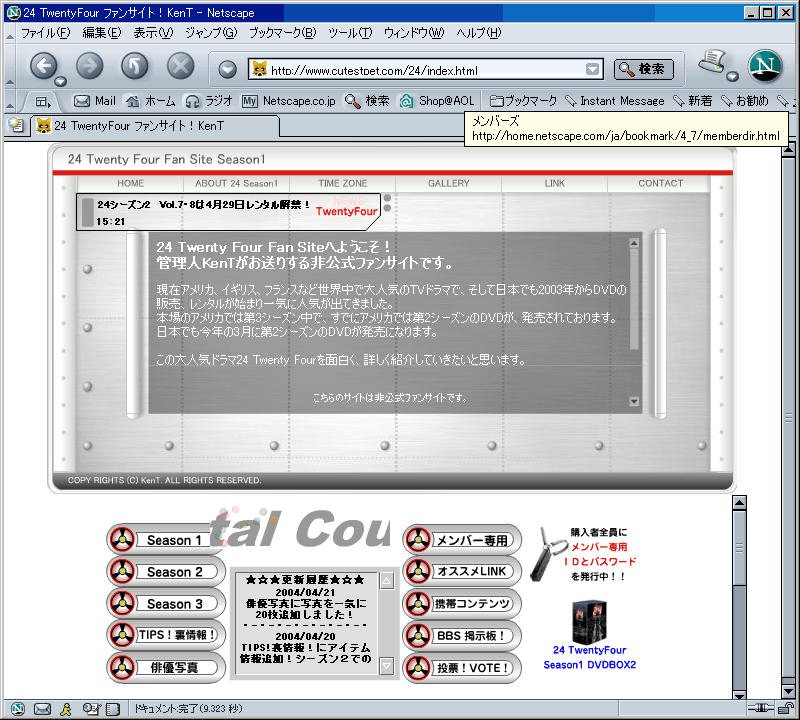Screen dimensions: 800x720
Task: Open ABOUT 24 Season1 page nav
Action: 236,183
